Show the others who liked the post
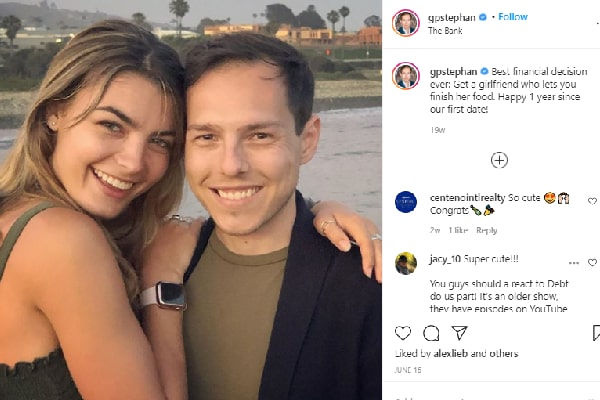The height and width of the screenshot is (400, 600). (505, 353)
